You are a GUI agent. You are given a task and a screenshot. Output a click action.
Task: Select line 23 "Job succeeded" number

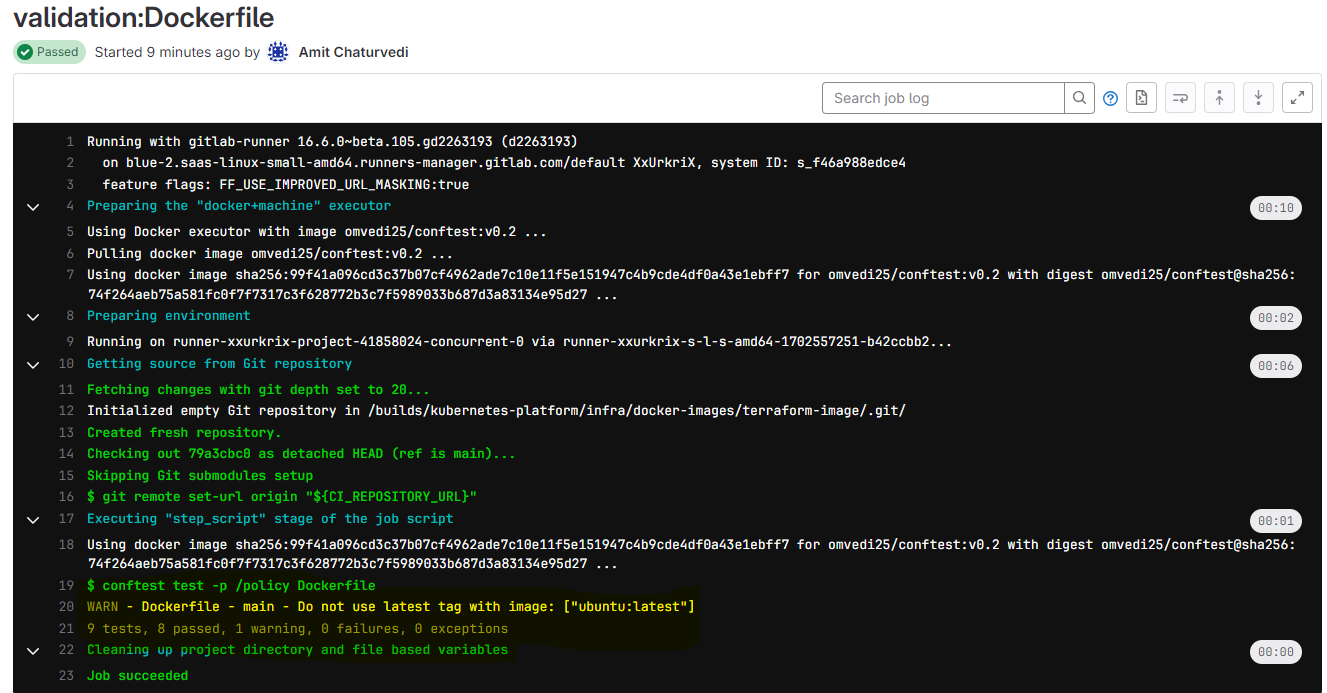click(67, 676)
